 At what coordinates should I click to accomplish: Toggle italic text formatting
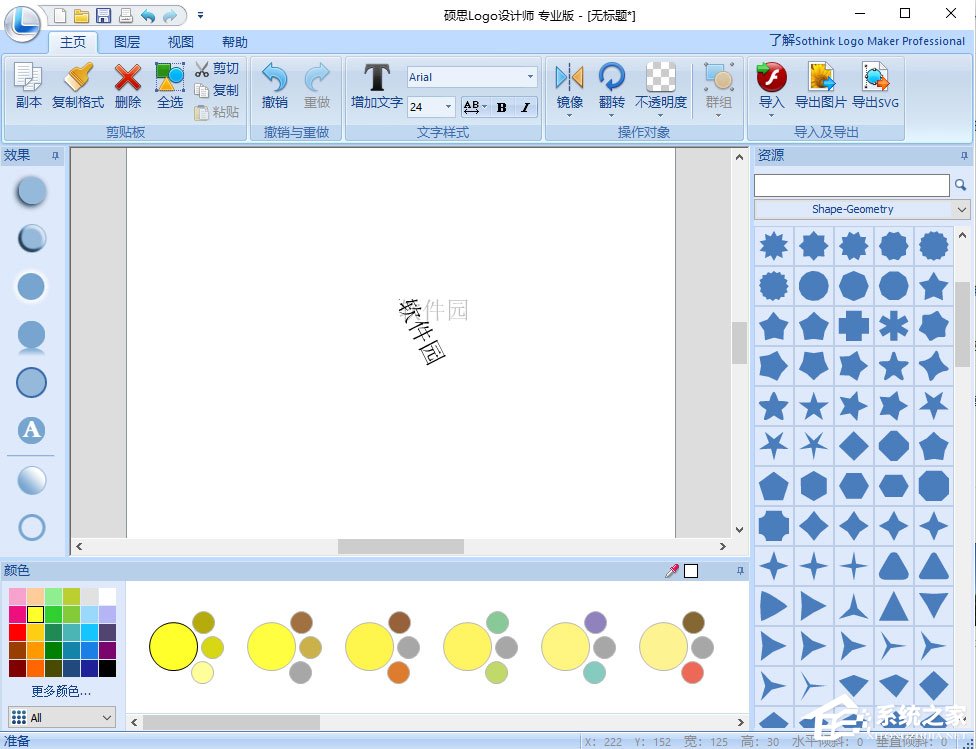[x=526, y=107]
